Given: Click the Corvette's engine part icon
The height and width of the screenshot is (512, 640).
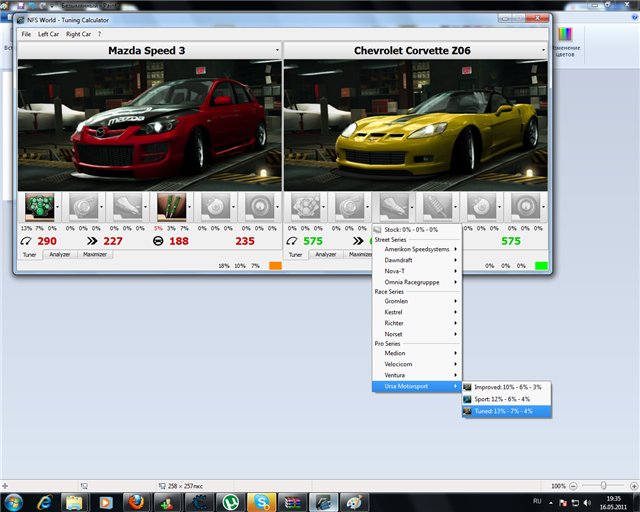Looking at the screenshot, I should point(306,207).
